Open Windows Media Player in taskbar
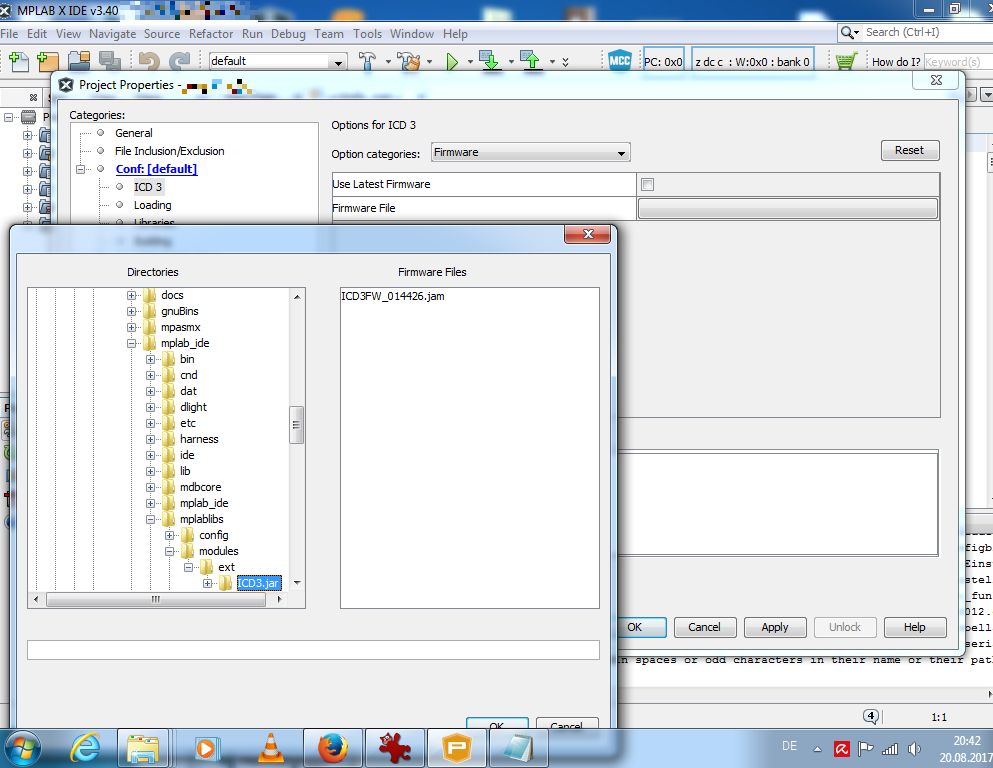 click(x=205, y=748)
